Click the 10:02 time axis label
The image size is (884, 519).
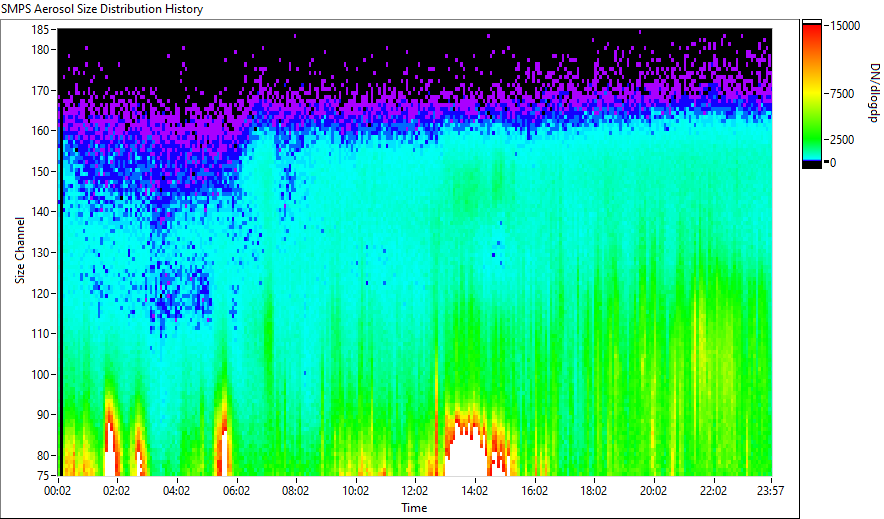(x=355, y=491)
